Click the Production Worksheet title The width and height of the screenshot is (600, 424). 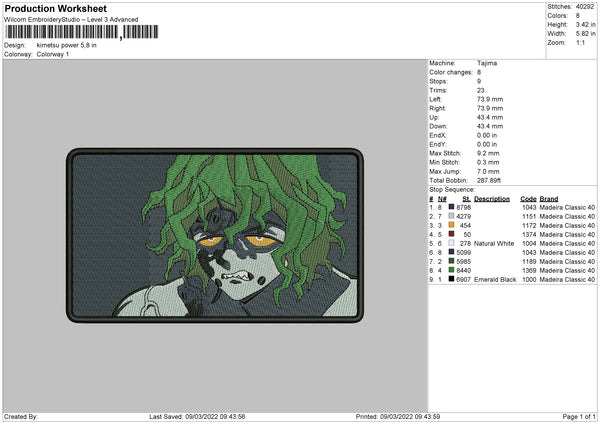click(x=55, y=8)
